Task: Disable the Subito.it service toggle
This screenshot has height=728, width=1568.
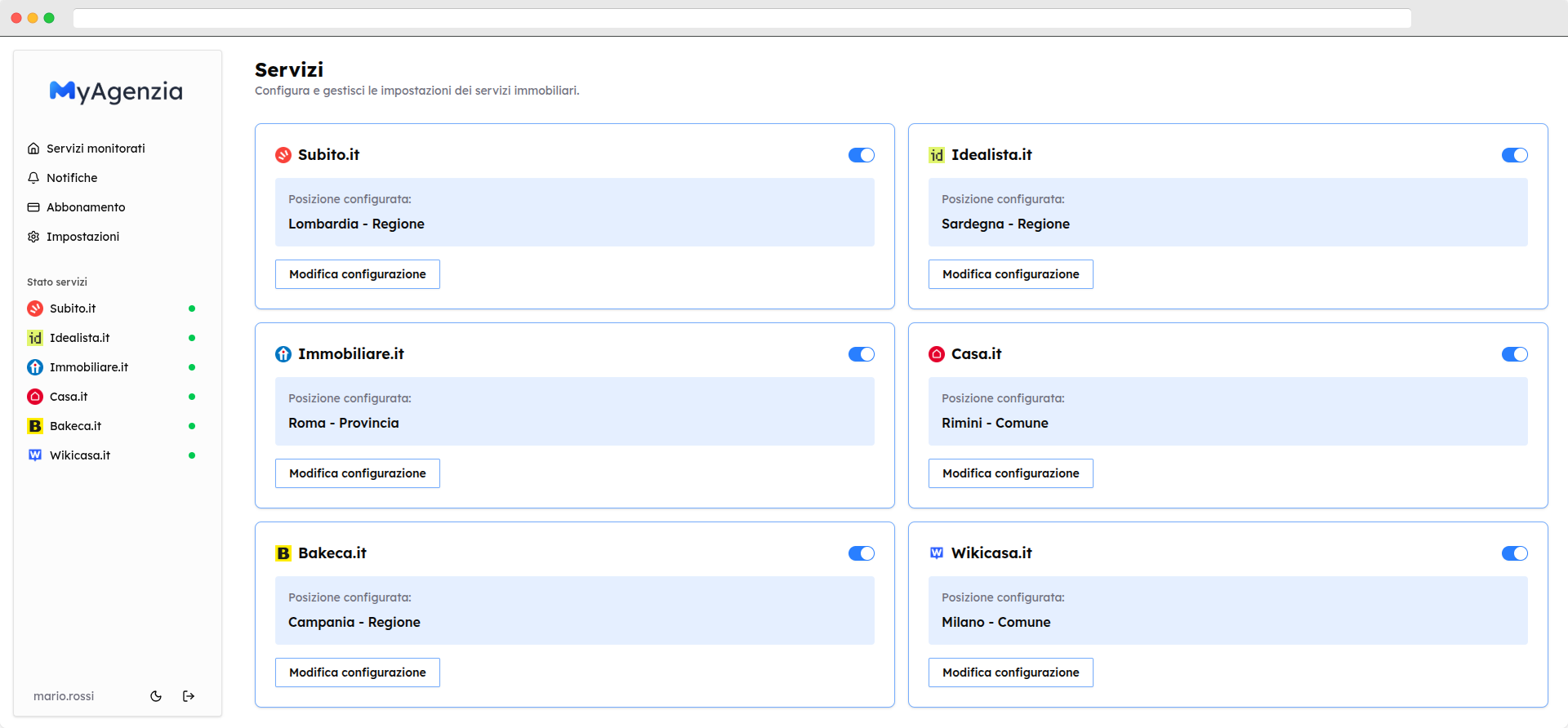Action: 861,155
